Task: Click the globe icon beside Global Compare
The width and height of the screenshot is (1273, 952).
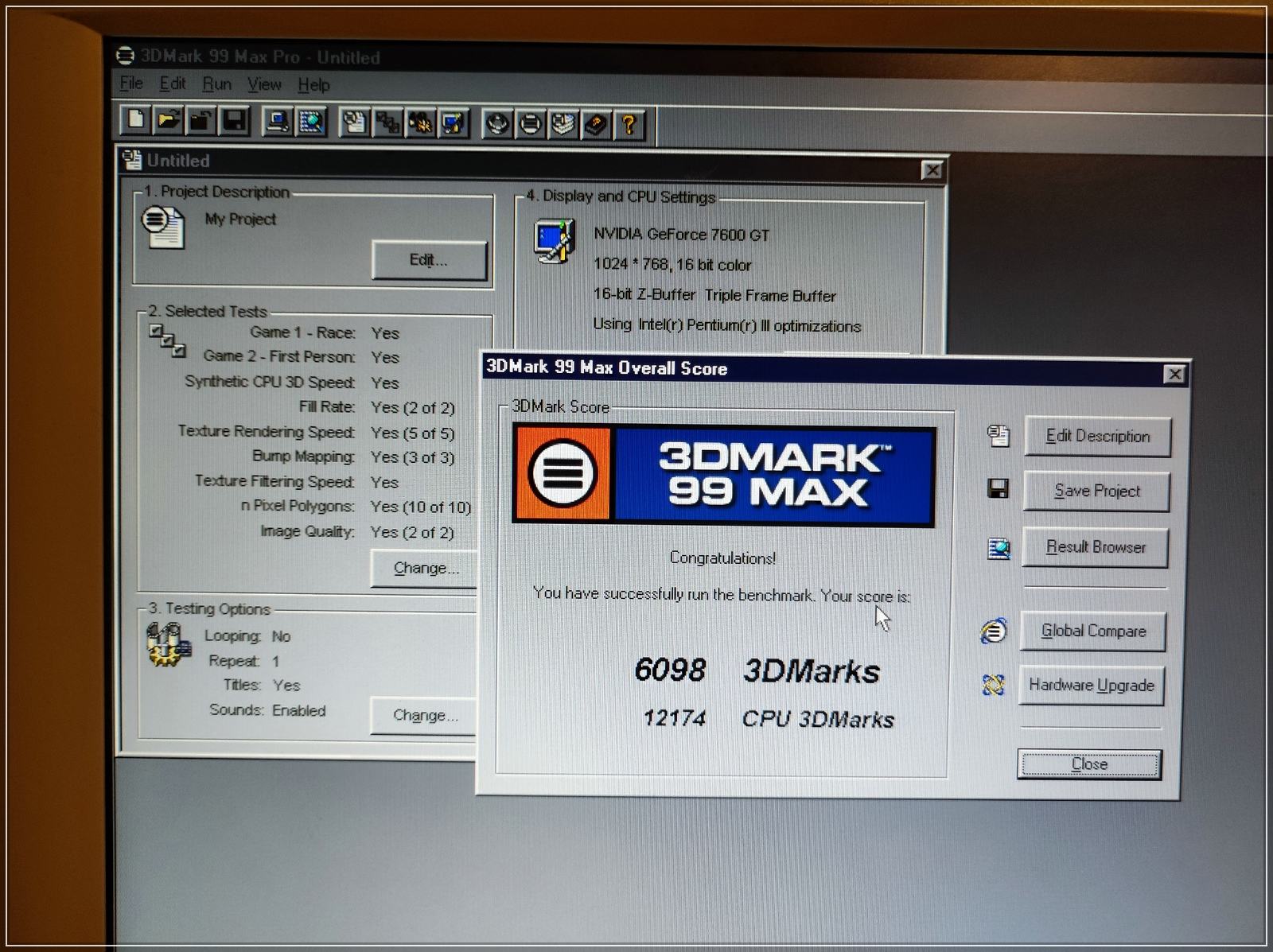Action: (x=994, y=631)
